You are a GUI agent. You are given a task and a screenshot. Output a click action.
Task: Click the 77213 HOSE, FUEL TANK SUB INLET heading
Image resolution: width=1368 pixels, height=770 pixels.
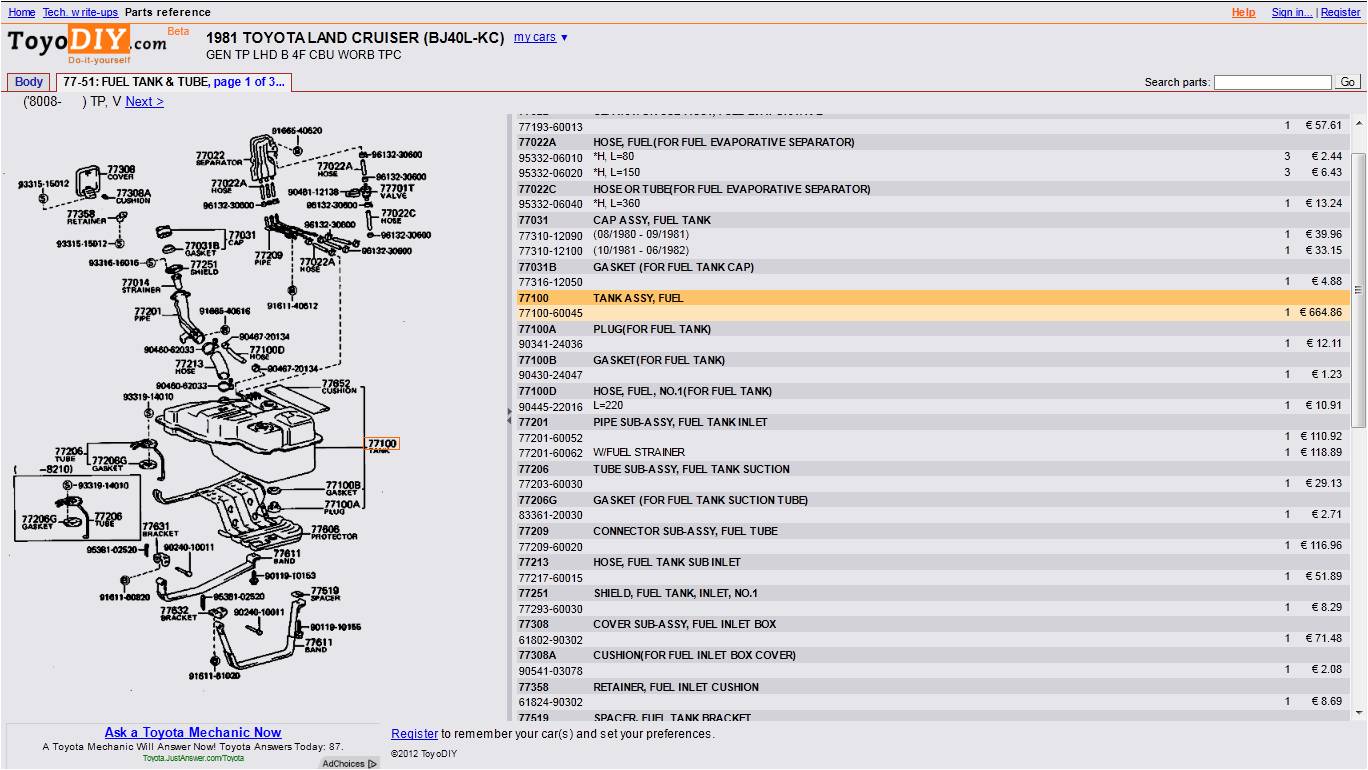tap(933, 562)
